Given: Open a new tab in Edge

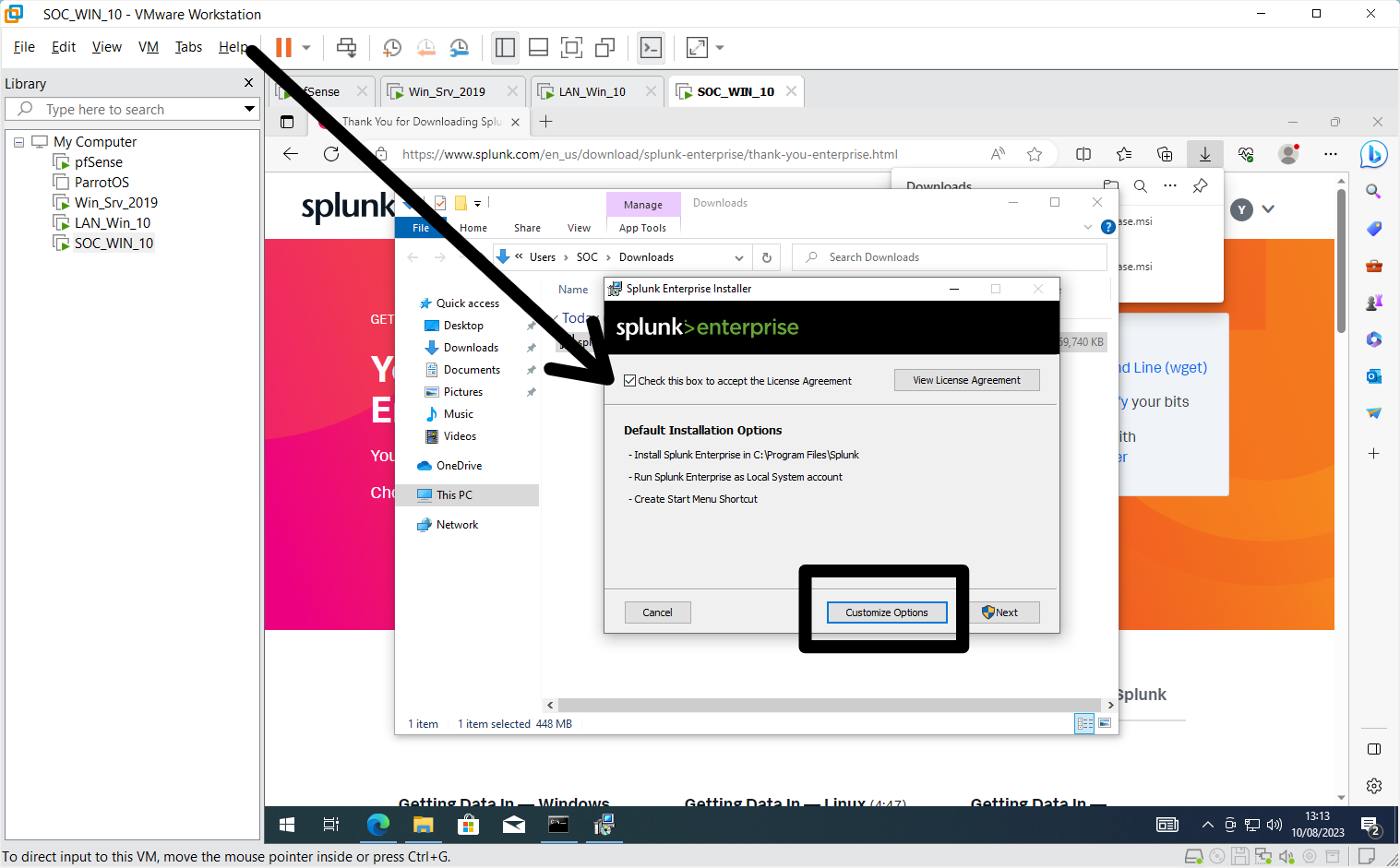Looking at the screenshot, I should 546,122.
